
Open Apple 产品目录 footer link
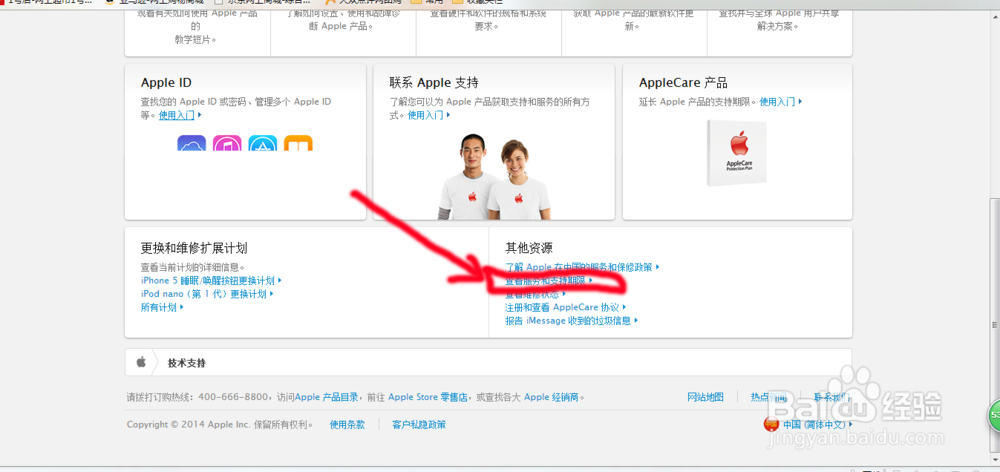point(327,397)
